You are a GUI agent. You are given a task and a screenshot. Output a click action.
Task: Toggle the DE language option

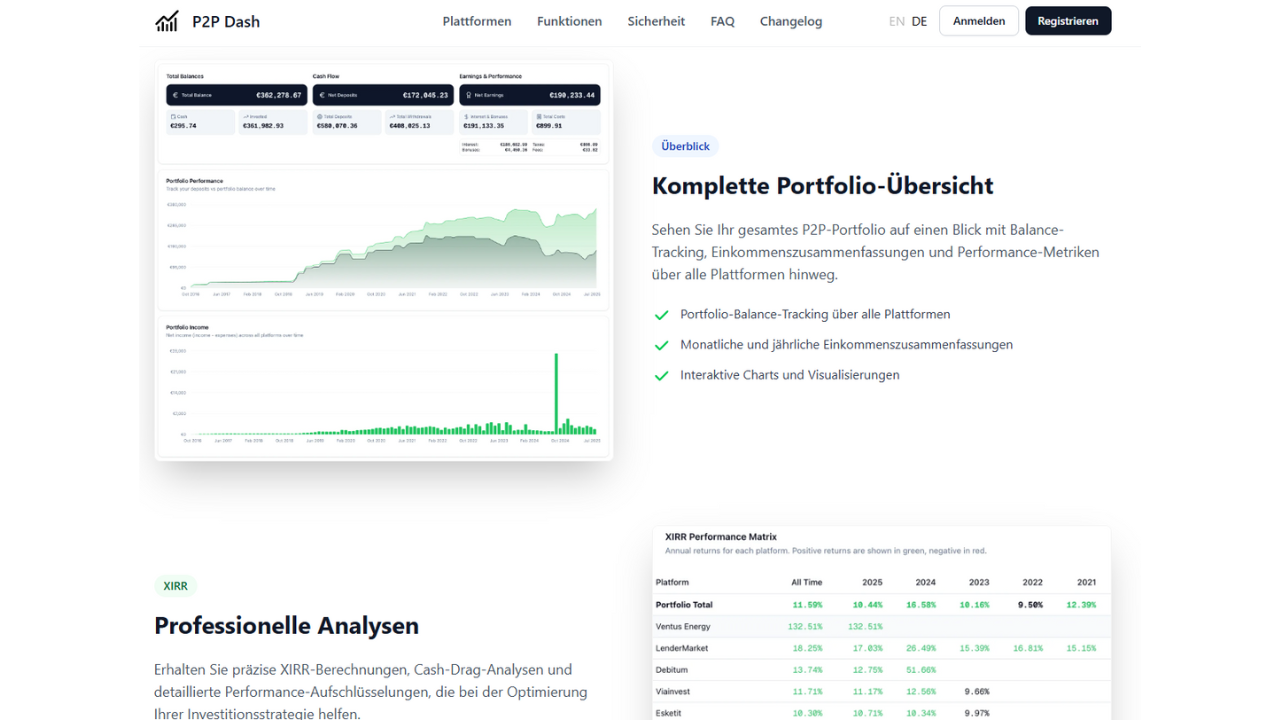(919, 20)
